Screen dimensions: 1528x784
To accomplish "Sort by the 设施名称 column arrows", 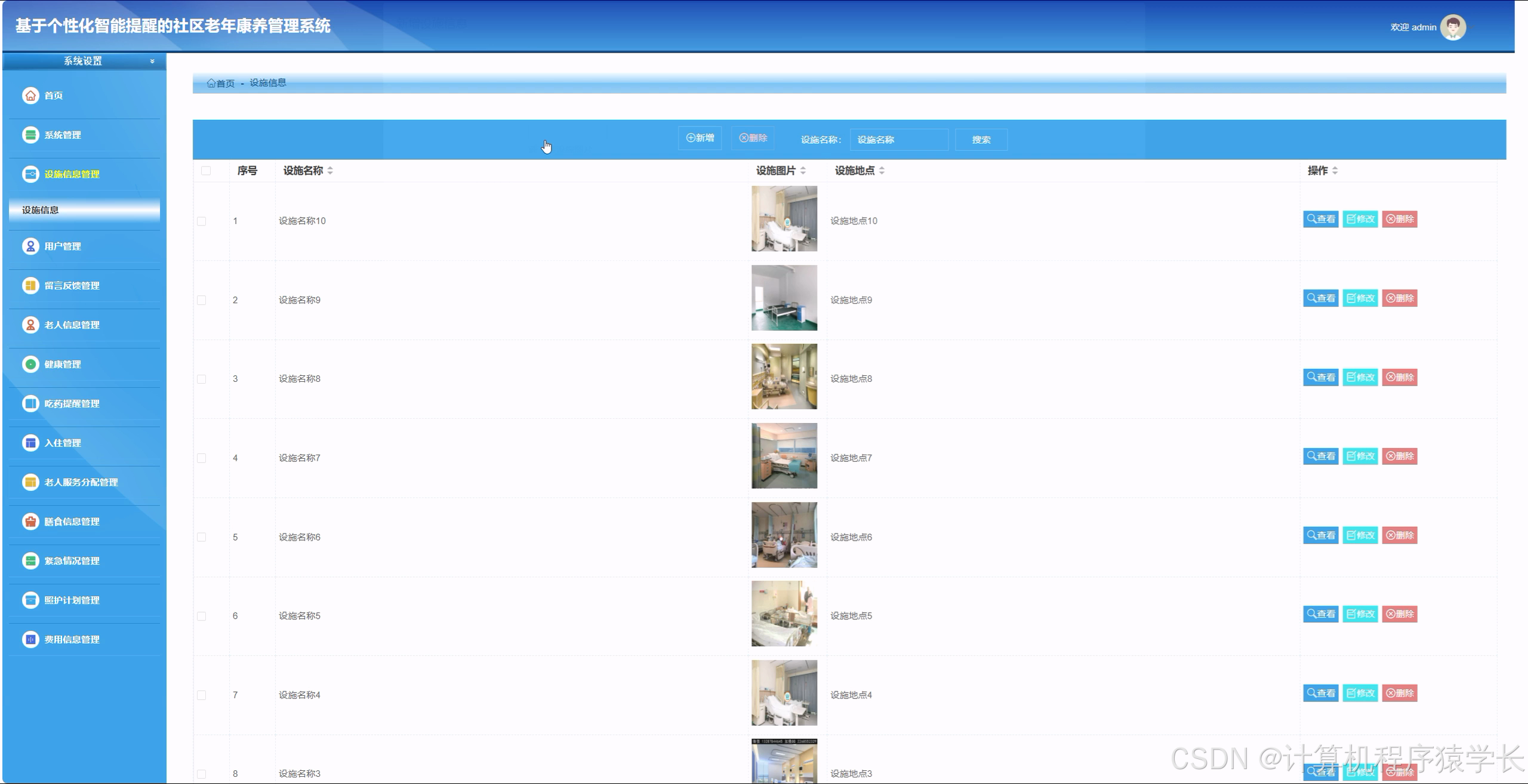I will coord(330,171).
